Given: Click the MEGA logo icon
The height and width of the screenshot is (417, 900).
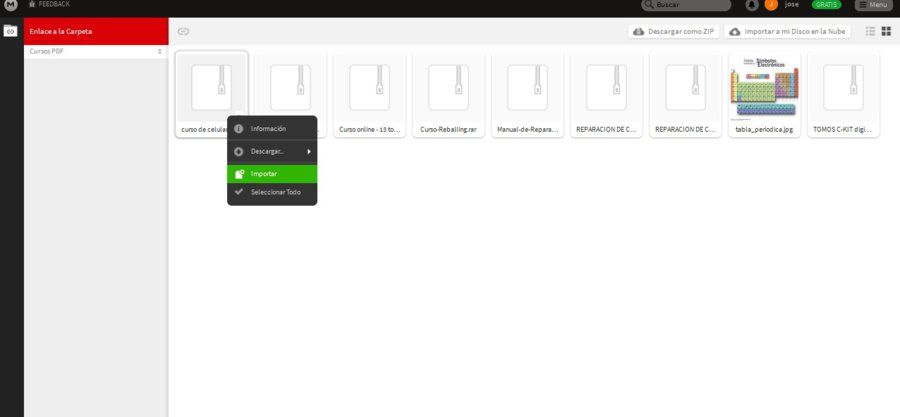Looking at the screenshot, I should pyautogui.click(x=11, y=5).
